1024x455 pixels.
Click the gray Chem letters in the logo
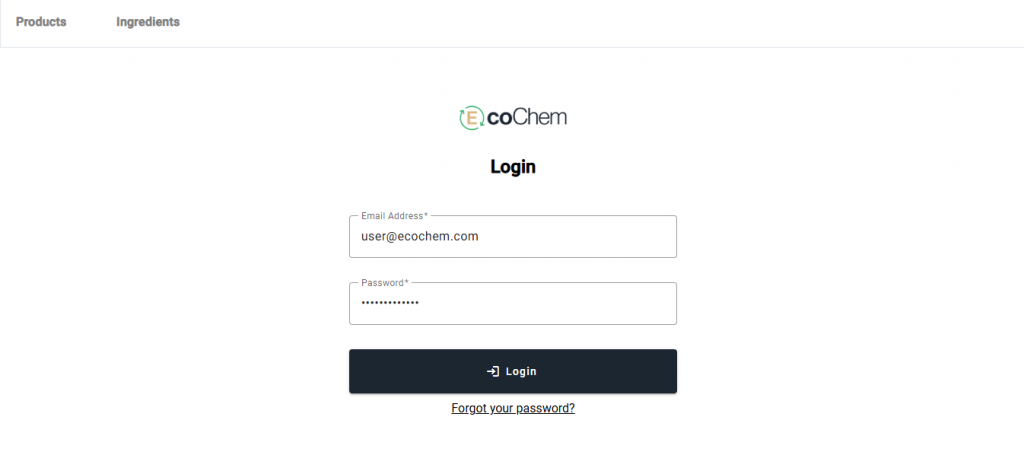coord(541,118)
